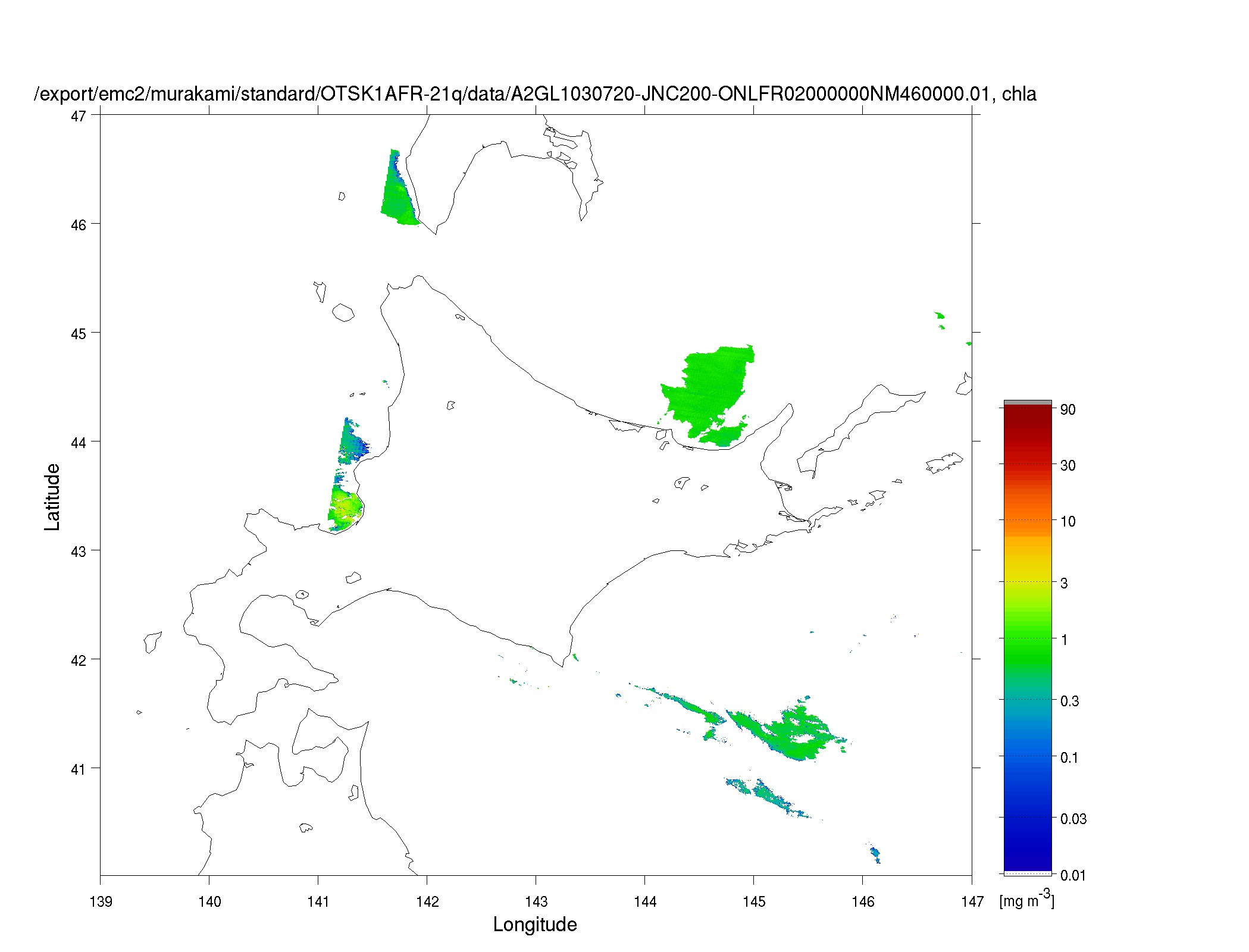Screen dimensions: 1249x952
Task: Click the small blue patch near 146.1E 40.2N
Action: click(x=875, y=854)
